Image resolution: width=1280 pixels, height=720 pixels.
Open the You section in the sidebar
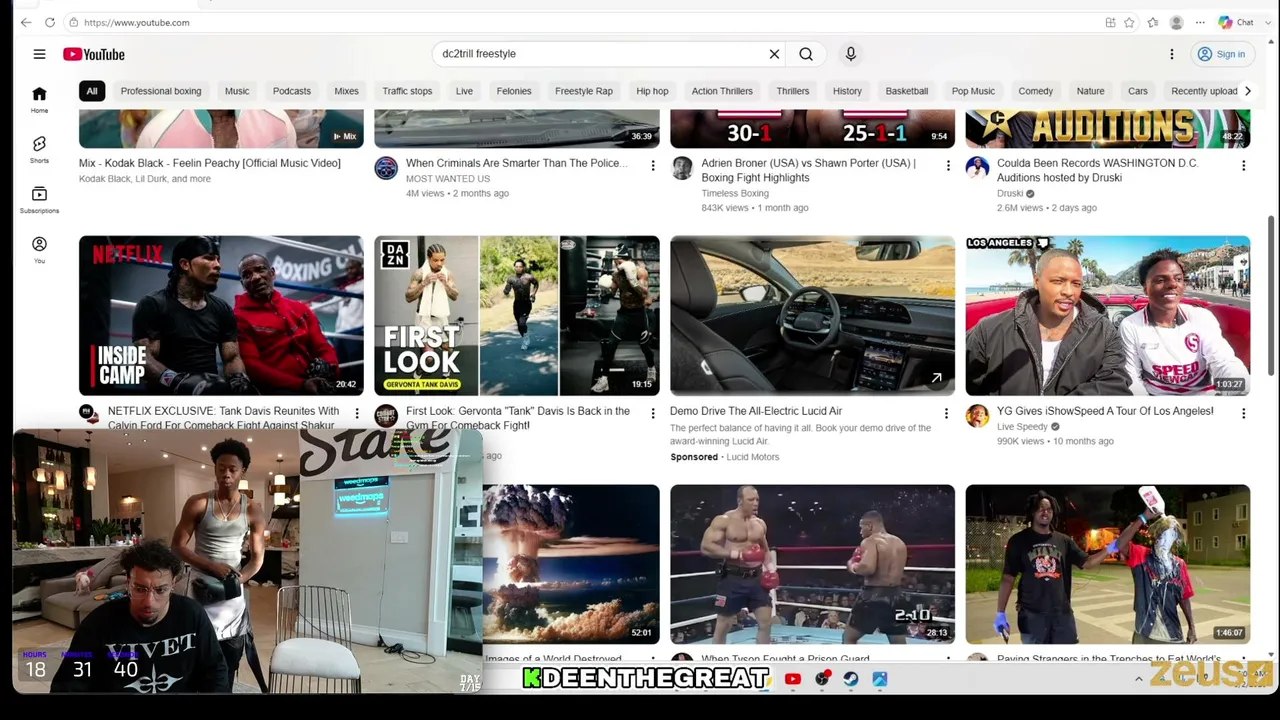coord(39,249)
